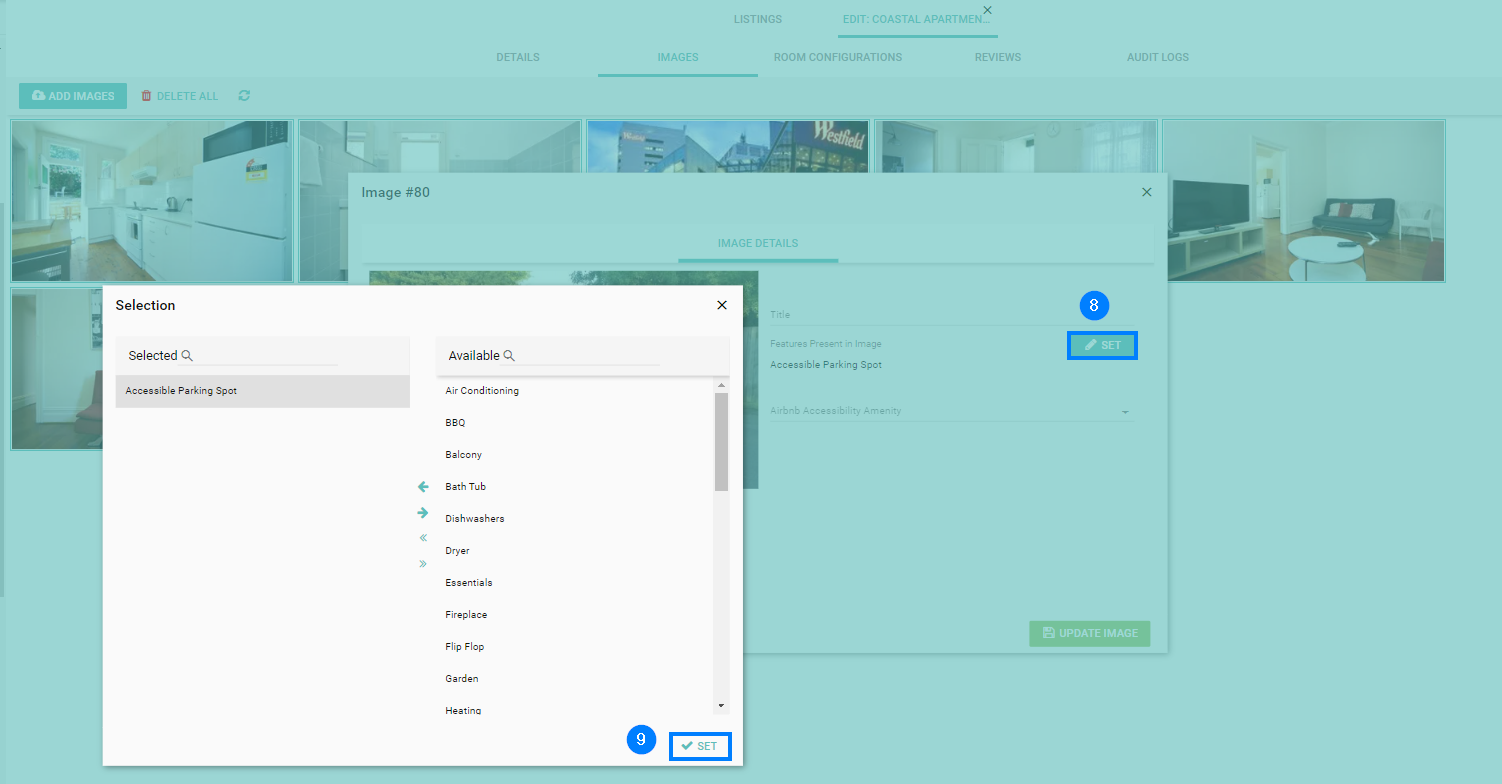Close the Selection dialog with X

point(722,305)
